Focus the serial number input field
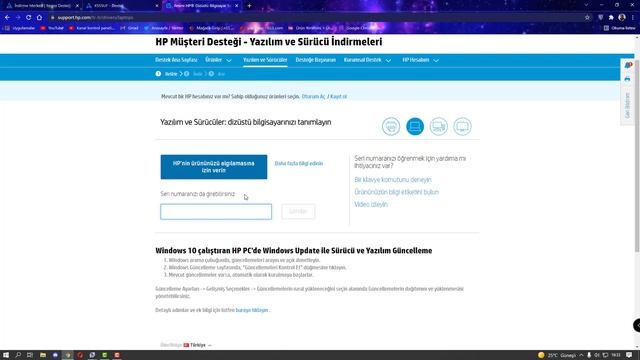The height and width of the screenshot is (360, 640). pyautogui.click(x=216, y=211)
